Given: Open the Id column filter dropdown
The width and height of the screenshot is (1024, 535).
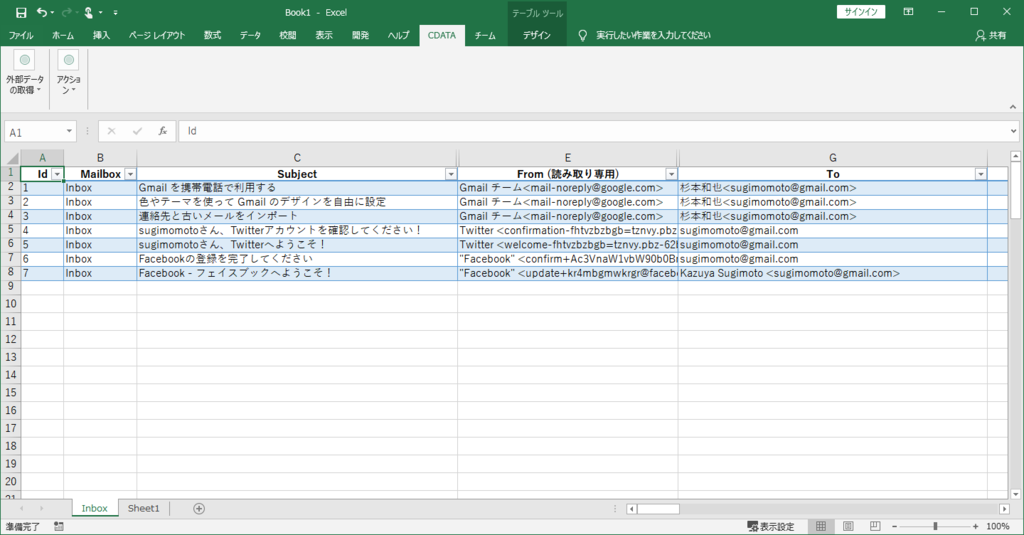Looking at the screenshot, I should click(57, 174).
